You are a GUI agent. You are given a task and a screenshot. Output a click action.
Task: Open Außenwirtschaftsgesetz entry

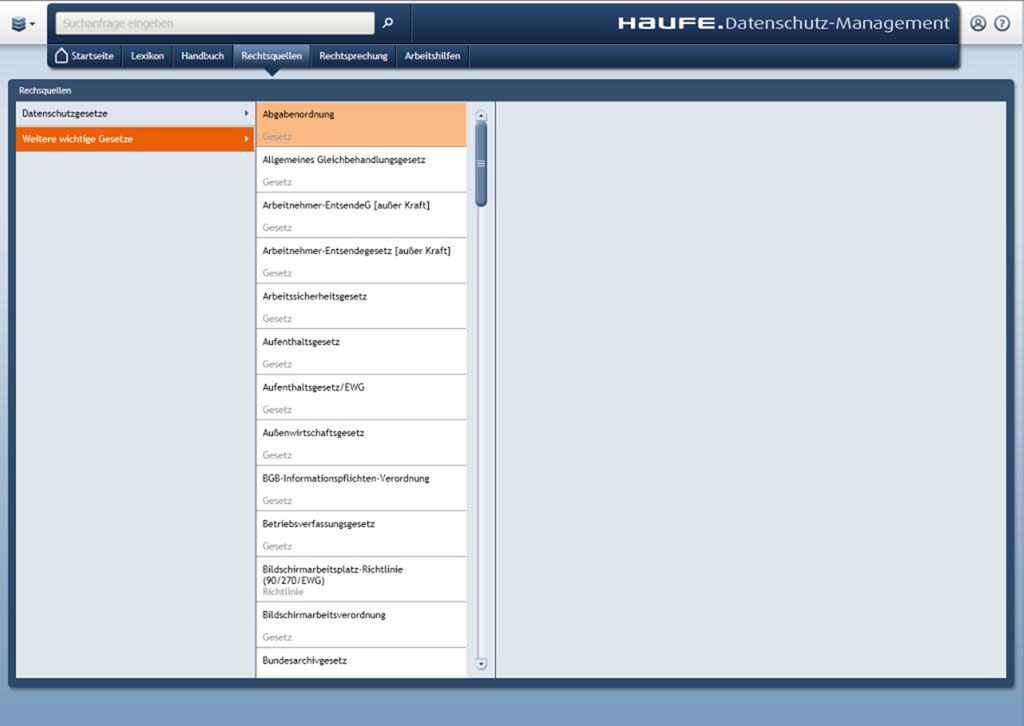(361, 443)
